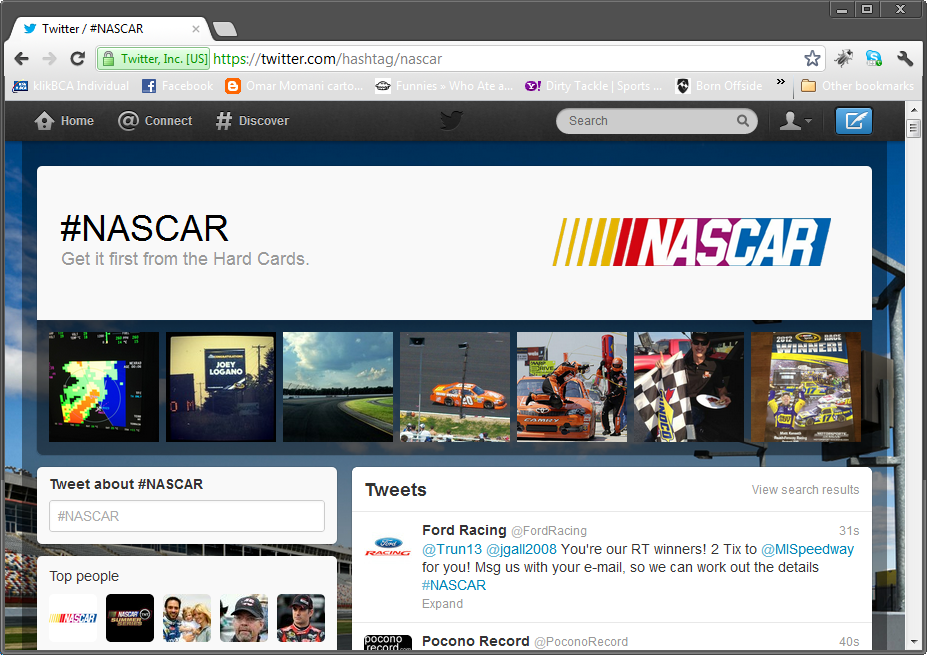Click the browser back arrow
Viewport: 927px width, 655px height.
click(22, 59)
